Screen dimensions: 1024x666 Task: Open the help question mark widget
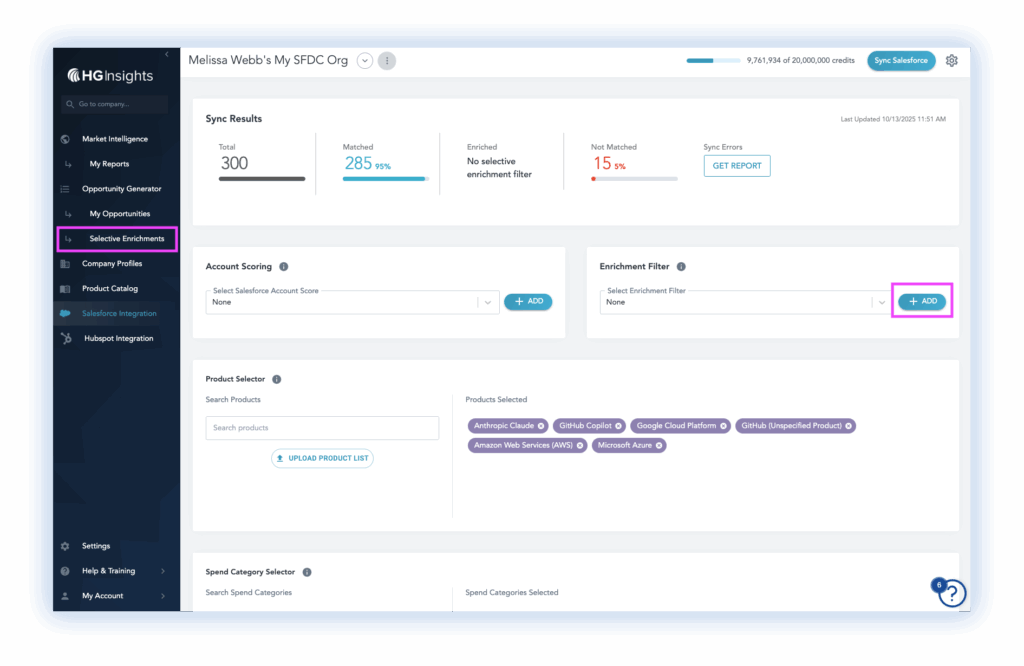point(952,593)
